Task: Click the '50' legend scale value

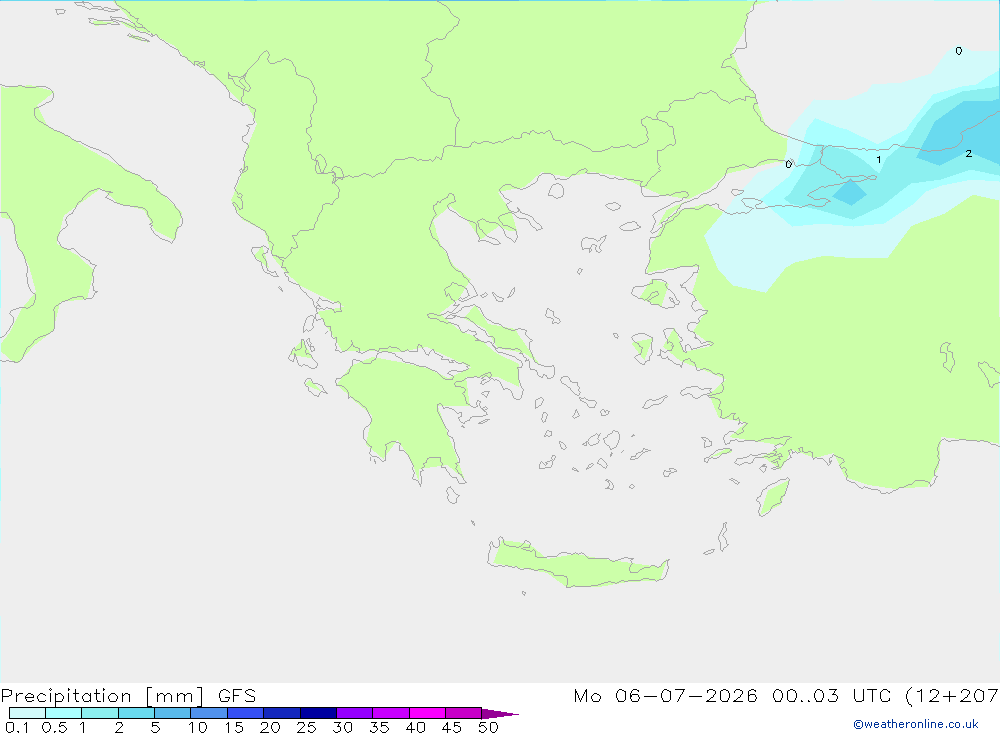Action: [x=488, y=727]
